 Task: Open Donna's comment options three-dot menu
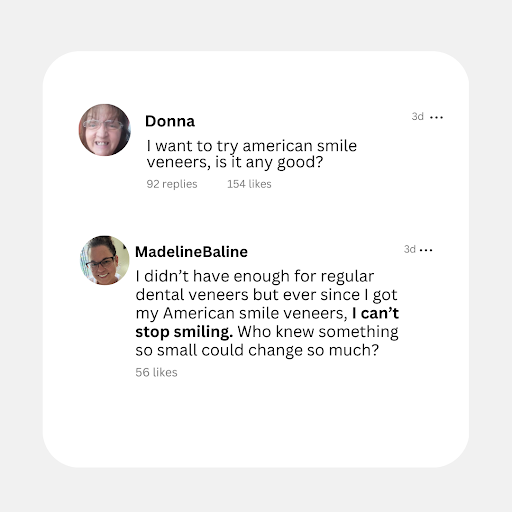(x=436, y=117)
